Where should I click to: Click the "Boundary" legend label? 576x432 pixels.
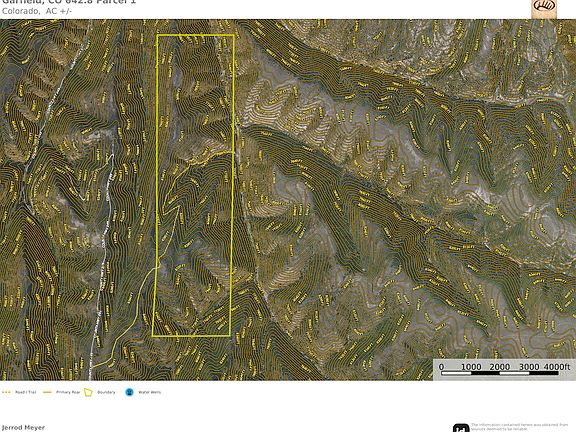pos(106,392)
